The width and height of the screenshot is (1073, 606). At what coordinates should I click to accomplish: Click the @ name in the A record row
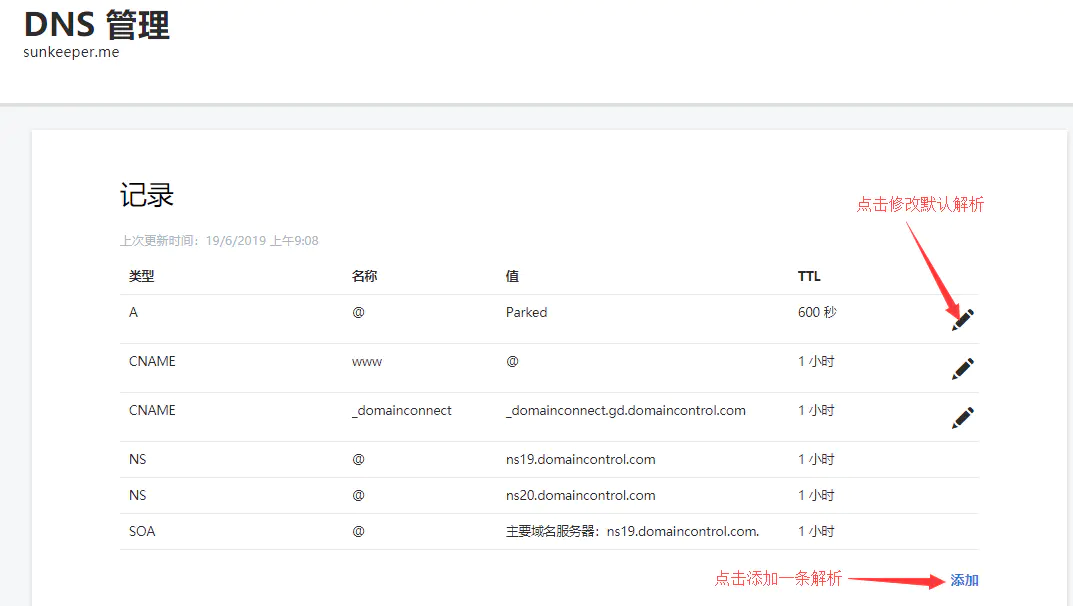(x=359, y=313)
